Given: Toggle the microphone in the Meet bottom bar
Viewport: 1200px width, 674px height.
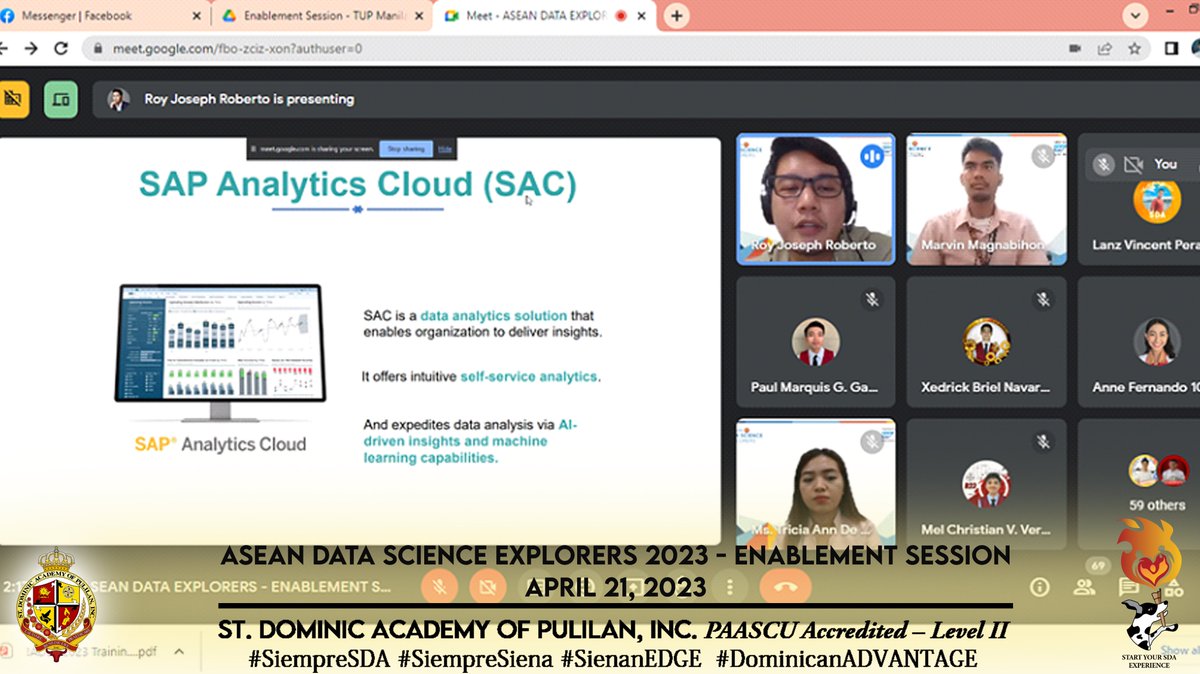Looking at the screenshot, I should coord(440,587).
